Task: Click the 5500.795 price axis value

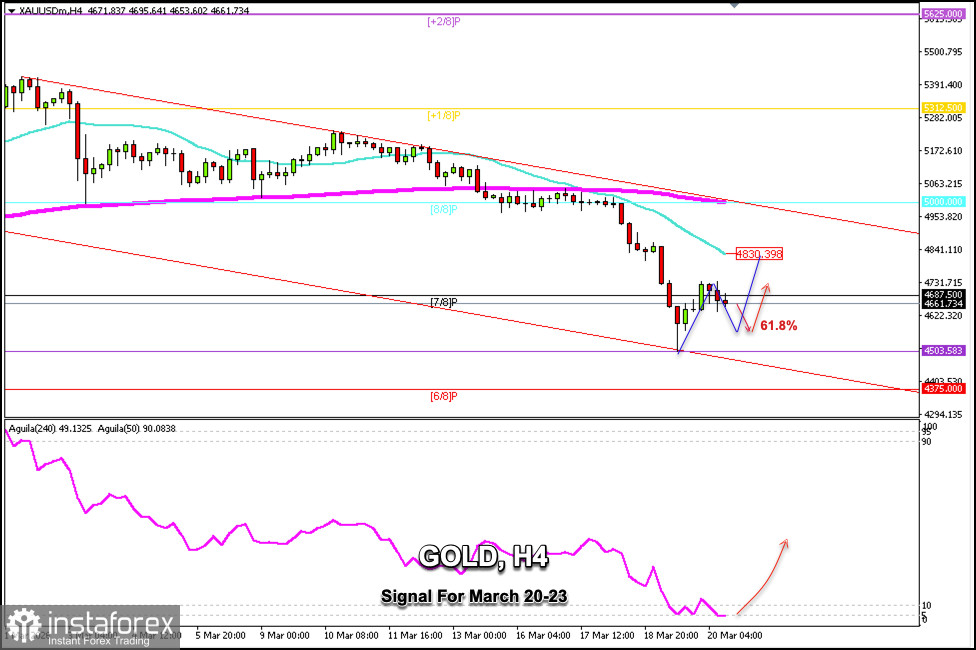Action: click(x=943, y=52)
